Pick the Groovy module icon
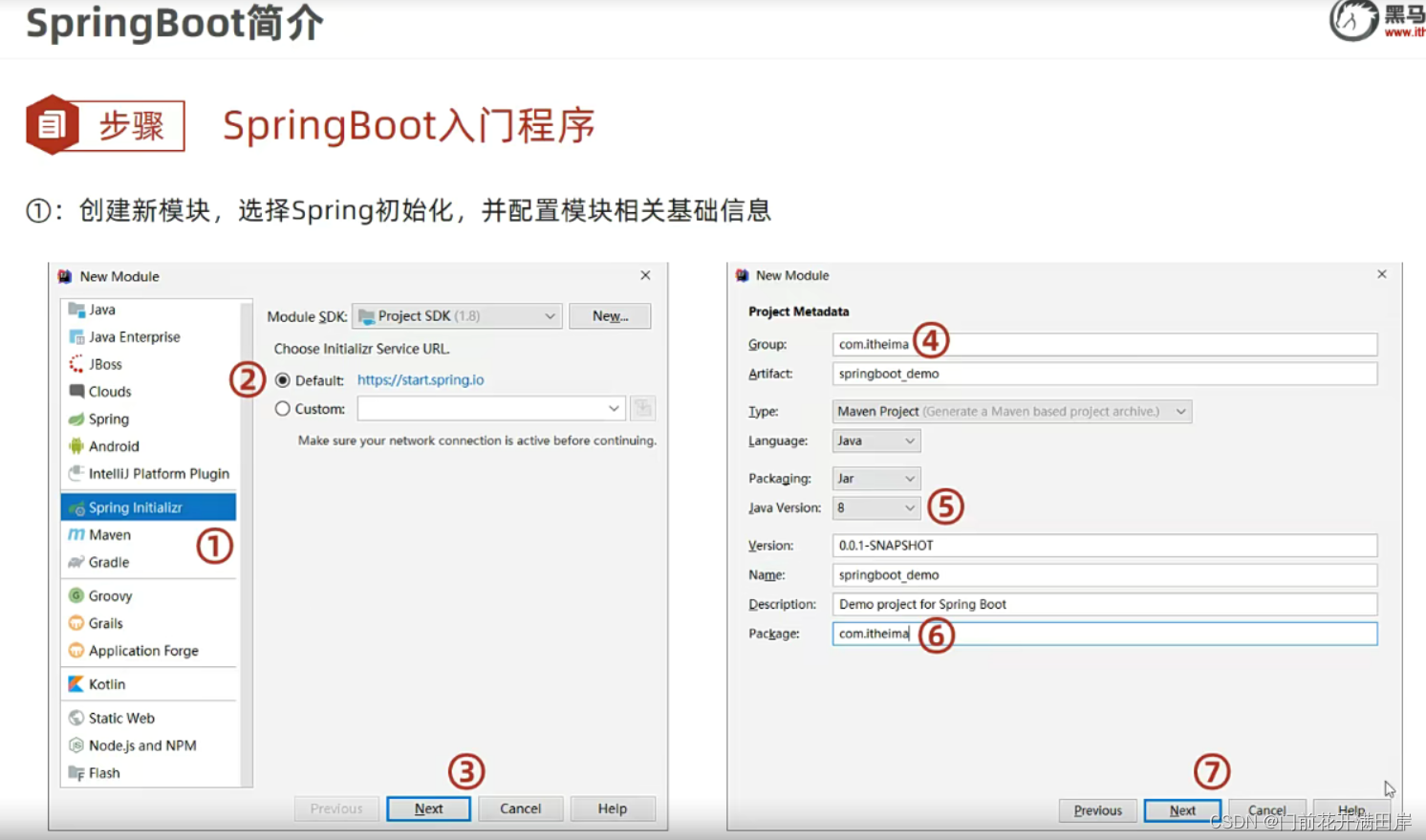 click(76, 595)
